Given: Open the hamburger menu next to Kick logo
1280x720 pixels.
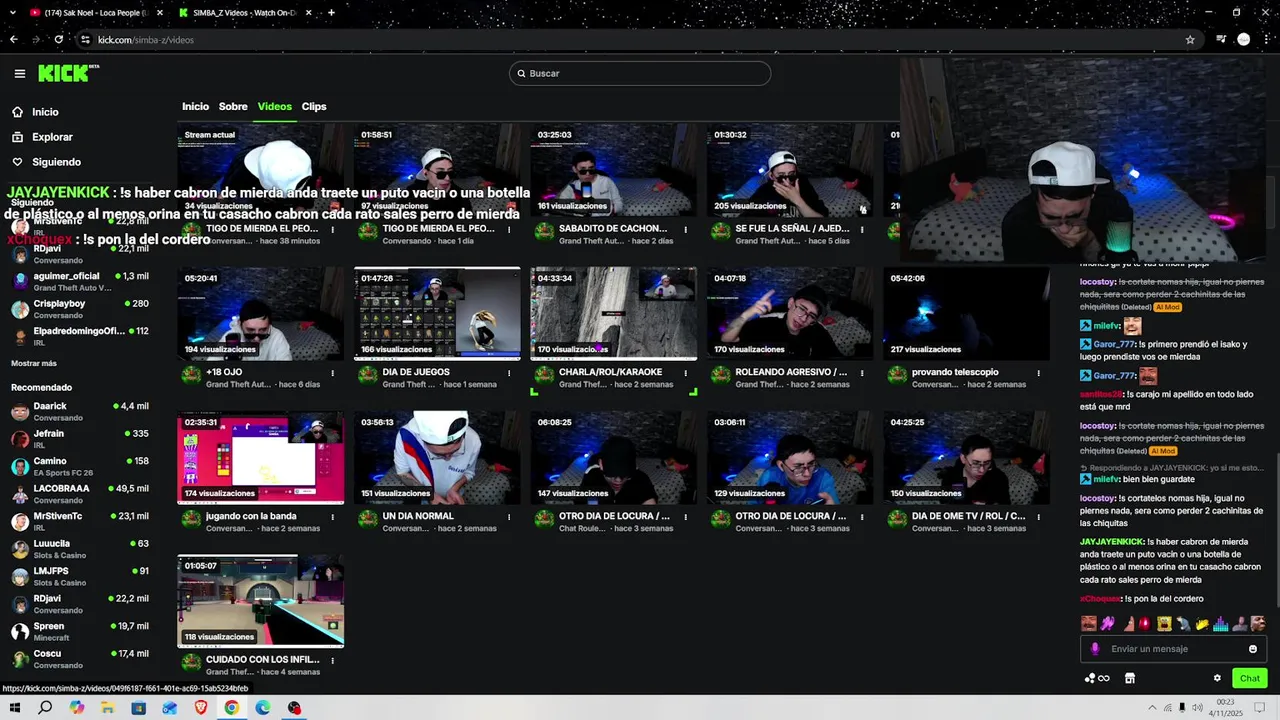Looking at the screenshot, I should tap(19, 73).
